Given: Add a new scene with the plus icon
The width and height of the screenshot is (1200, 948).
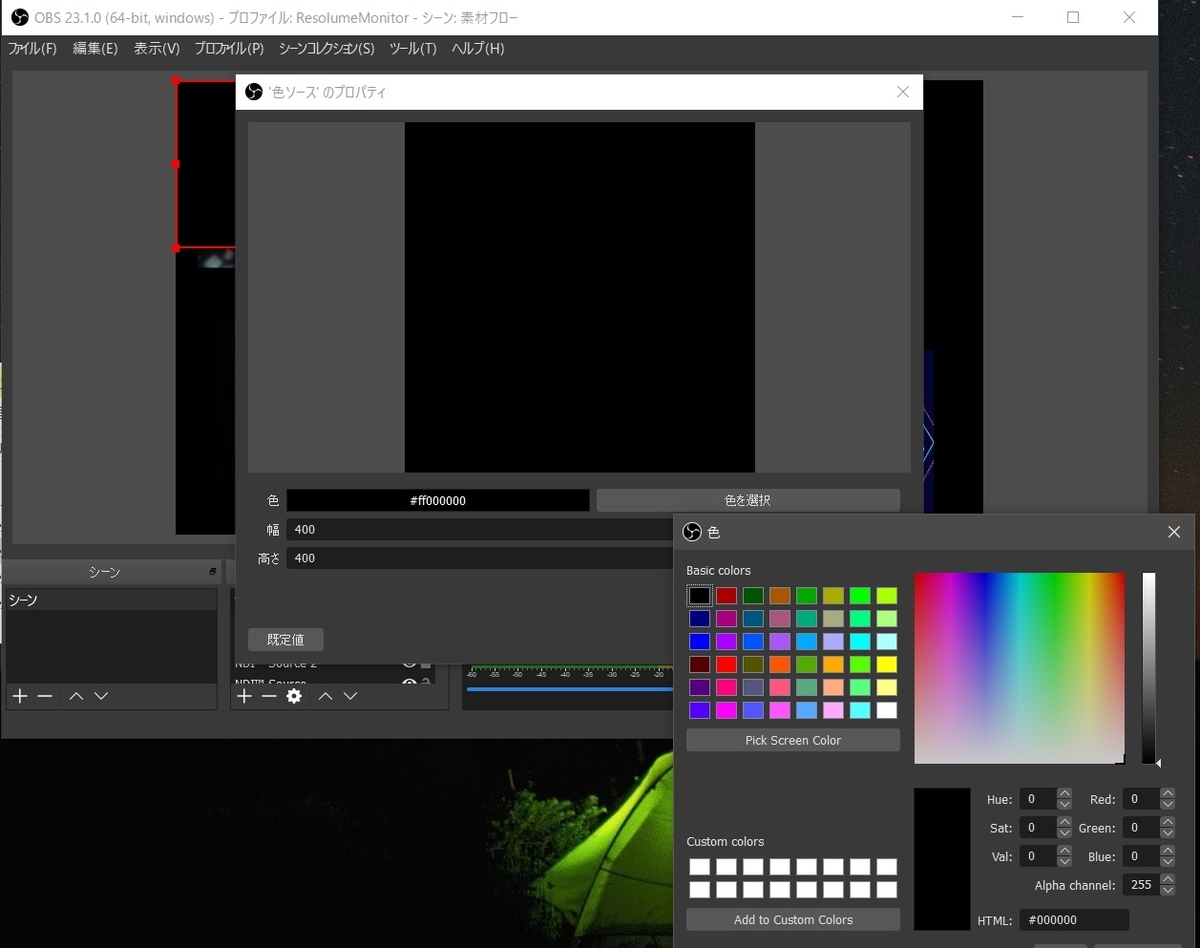Looking at the screenshot, I should 19,696.
